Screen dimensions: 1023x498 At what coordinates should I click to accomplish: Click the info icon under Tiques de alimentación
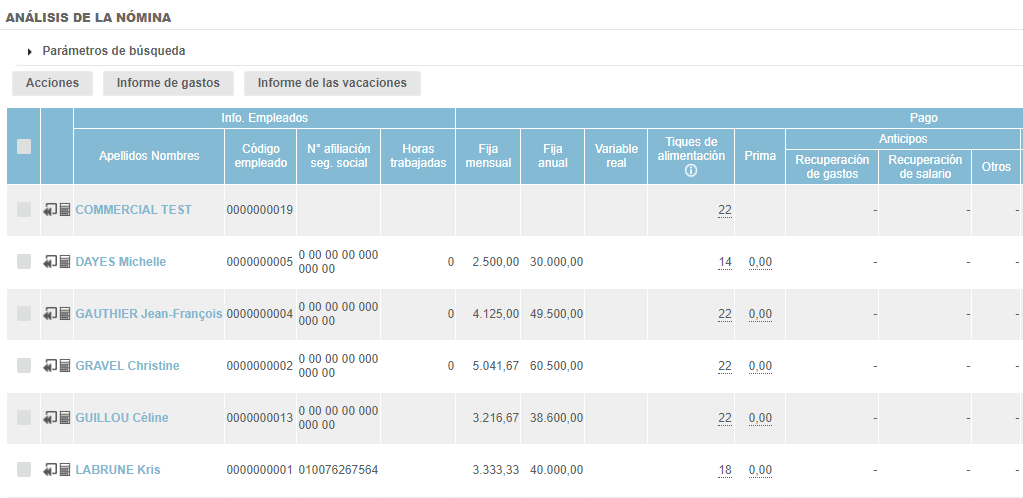click(691, 171)
